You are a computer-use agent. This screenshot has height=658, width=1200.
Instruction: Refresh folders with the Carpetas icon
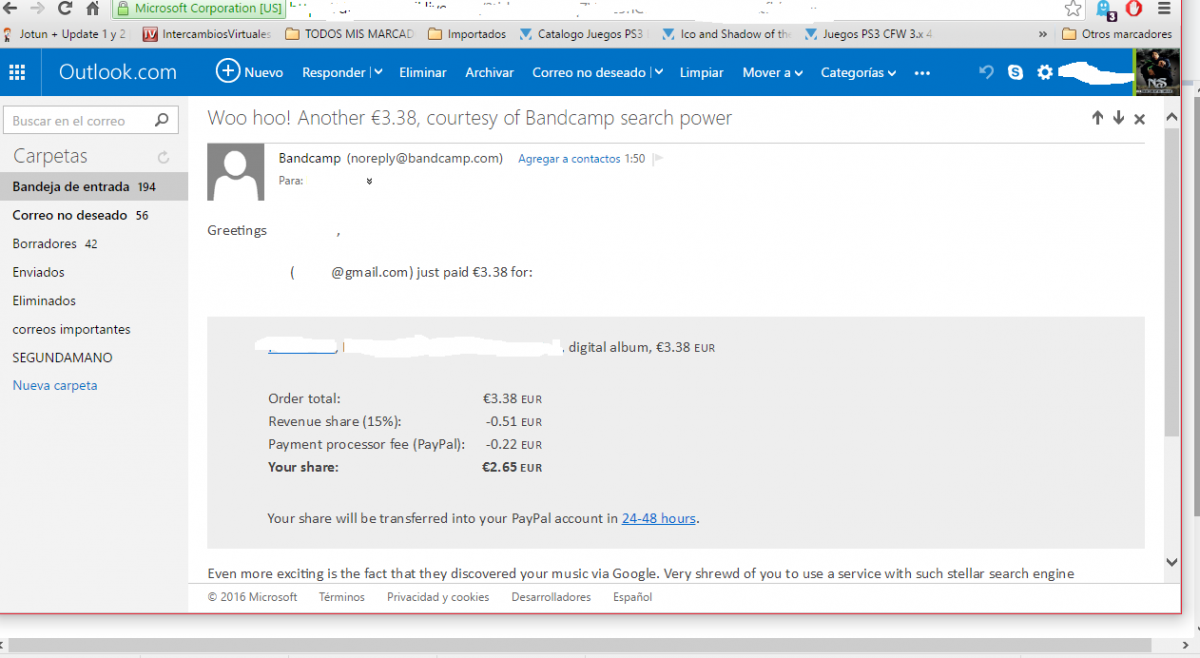163,157
